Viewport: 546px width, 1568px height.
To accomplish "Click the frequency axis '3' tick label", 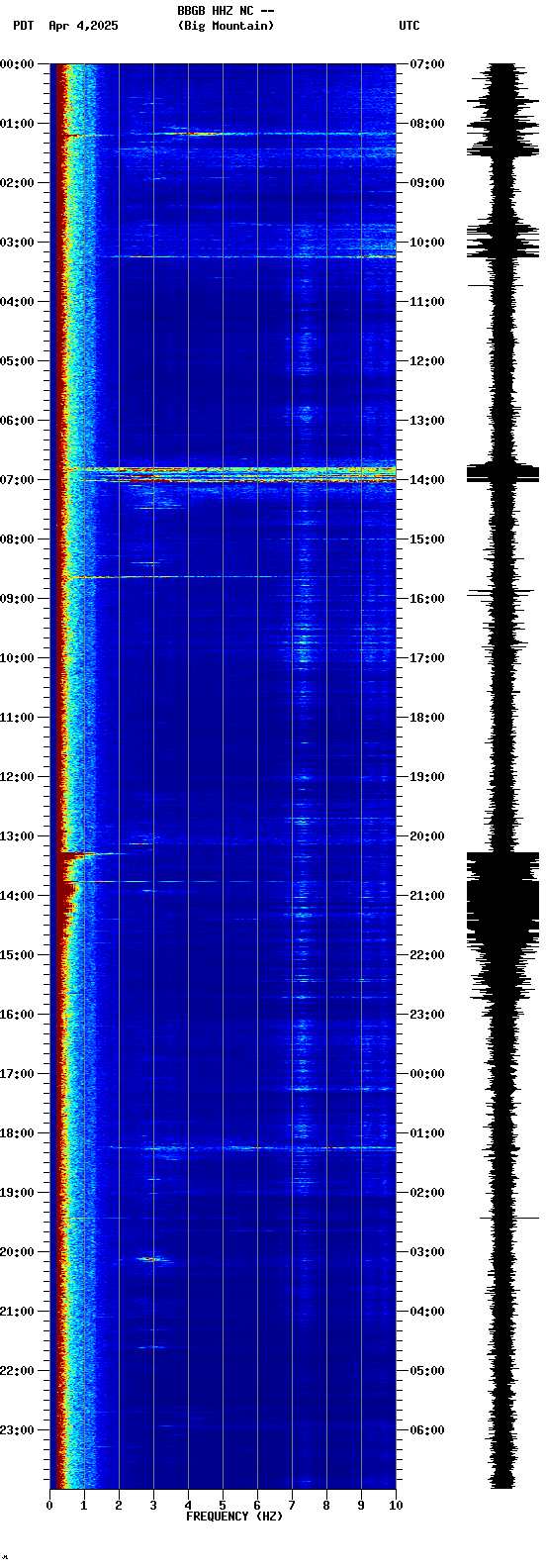I will 153,1506.
